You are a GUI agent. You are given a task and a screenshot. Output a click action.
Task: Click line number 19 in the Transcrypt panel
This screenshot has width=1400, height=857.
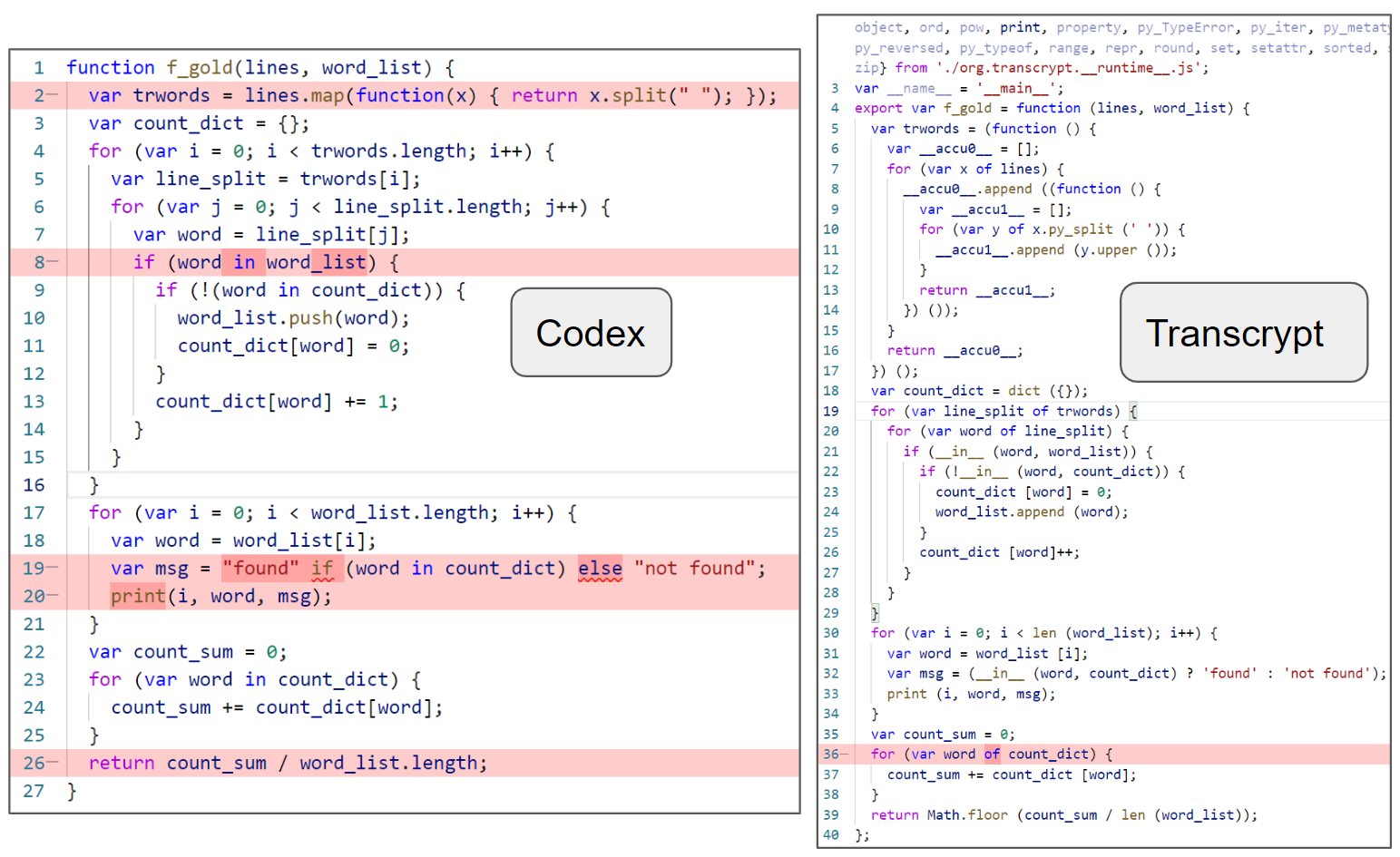click(x=831, y=411)
